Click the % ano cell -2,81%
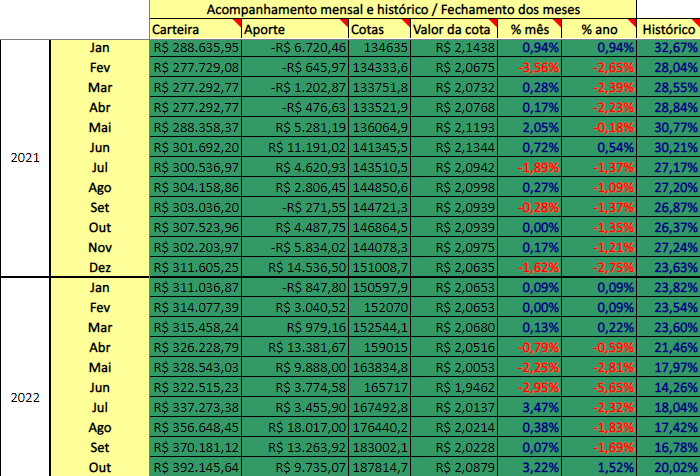700x476 pixels. (x=599, y=367)
